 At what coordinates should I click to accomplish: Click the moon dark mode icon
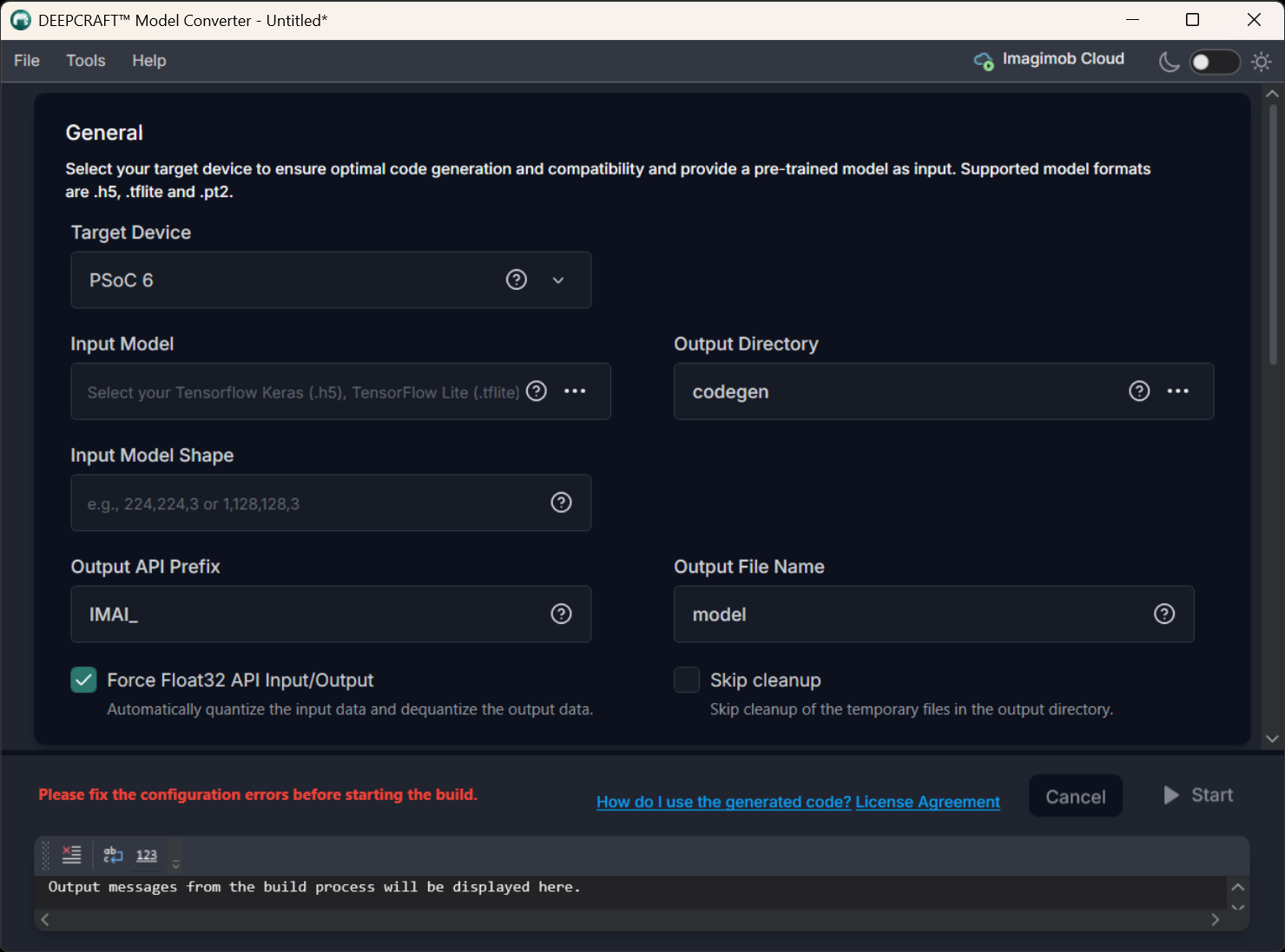coord(1170,62)
